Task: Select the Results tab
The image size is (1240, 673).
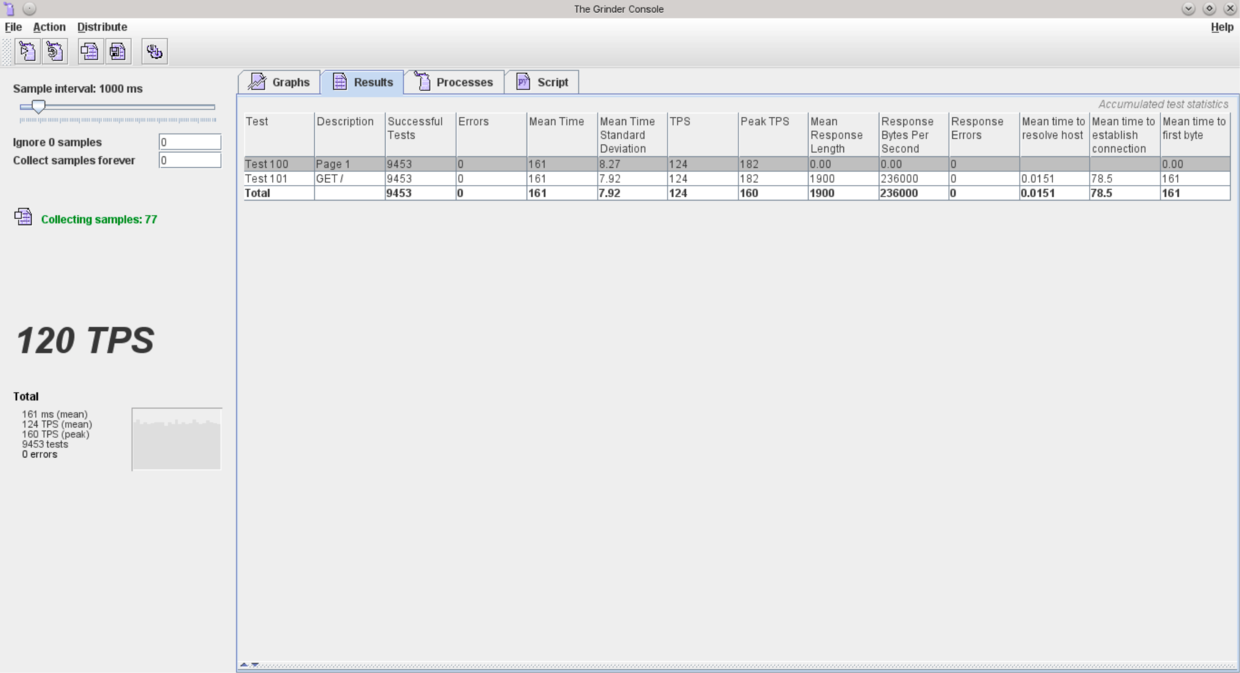Action: [362, 82]
